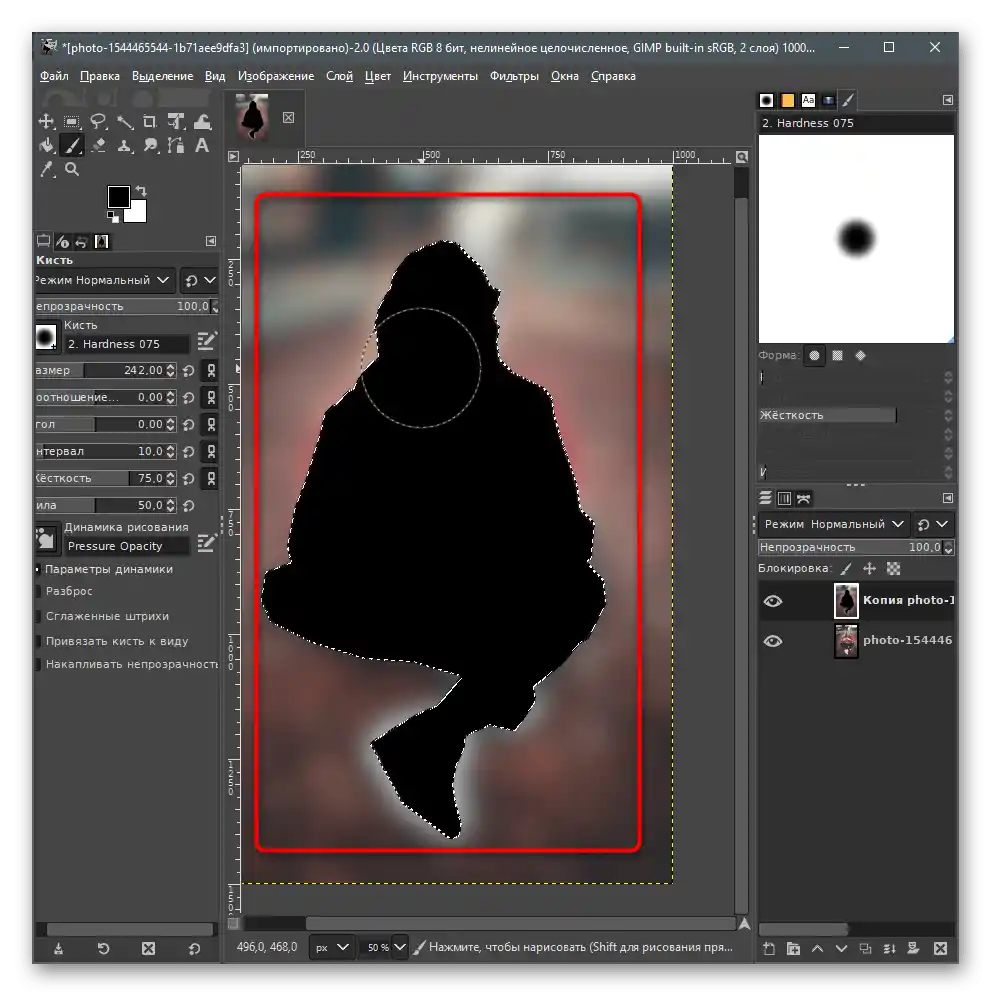Screen dimensions: 991x996
Task: Select the Color Picker eyedropper tool
Action: pyautogui.click(x=46, y=170)
